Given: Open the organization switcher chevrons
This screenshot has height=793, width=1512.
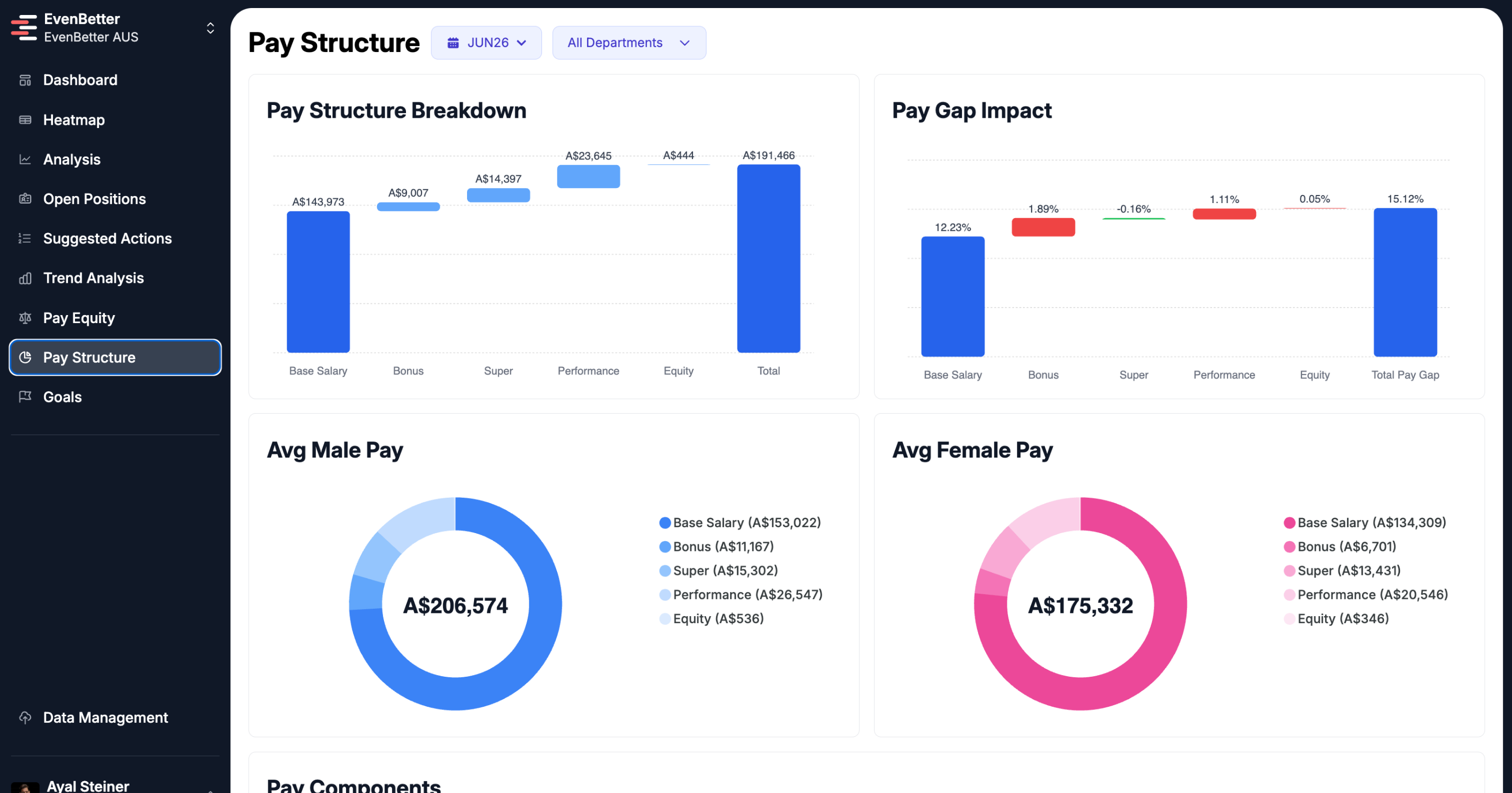Looking at the screenshot, I should click(210, 28).
